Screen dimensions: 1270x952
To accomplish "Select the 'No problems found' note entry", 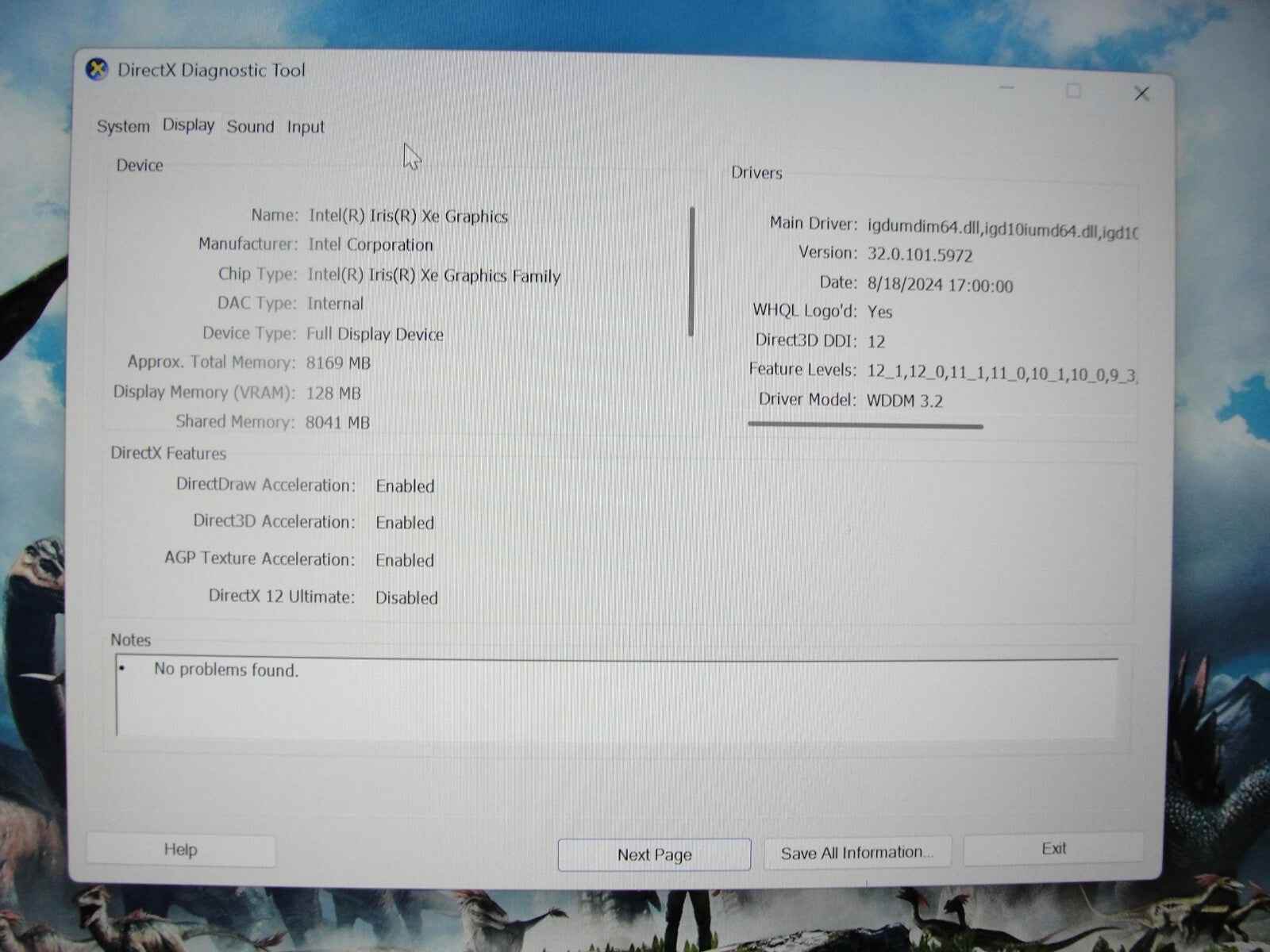I will click(226, 670).
